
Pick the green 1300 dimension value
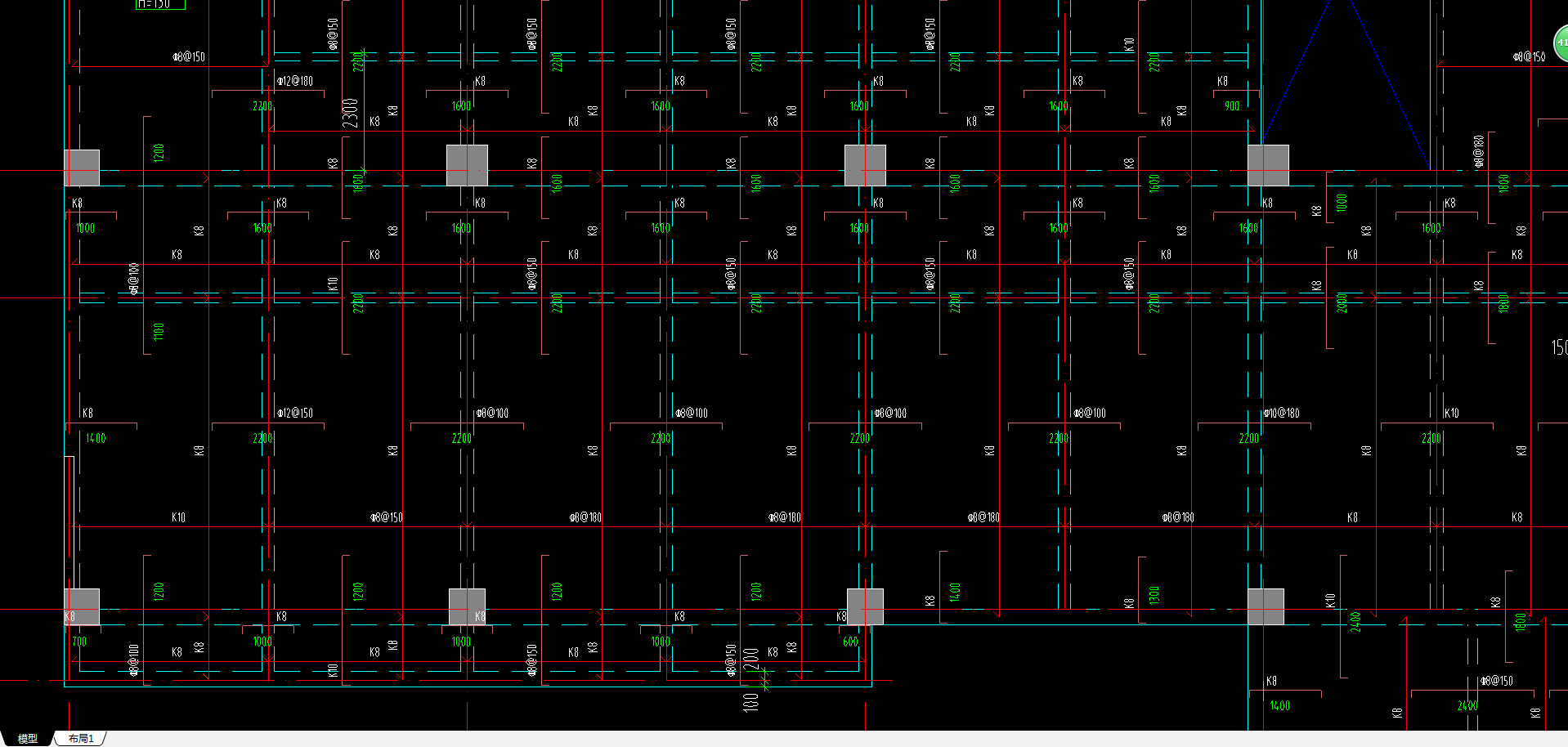click(1154, 595)
